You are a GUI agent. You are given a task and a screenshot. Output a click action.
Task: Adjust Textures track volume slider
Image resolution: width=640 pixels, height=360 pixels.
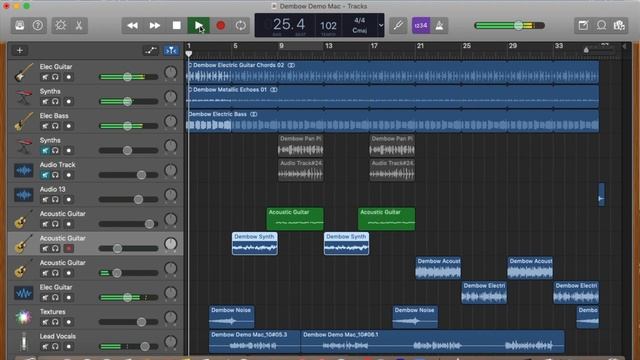tap(128, 322)
